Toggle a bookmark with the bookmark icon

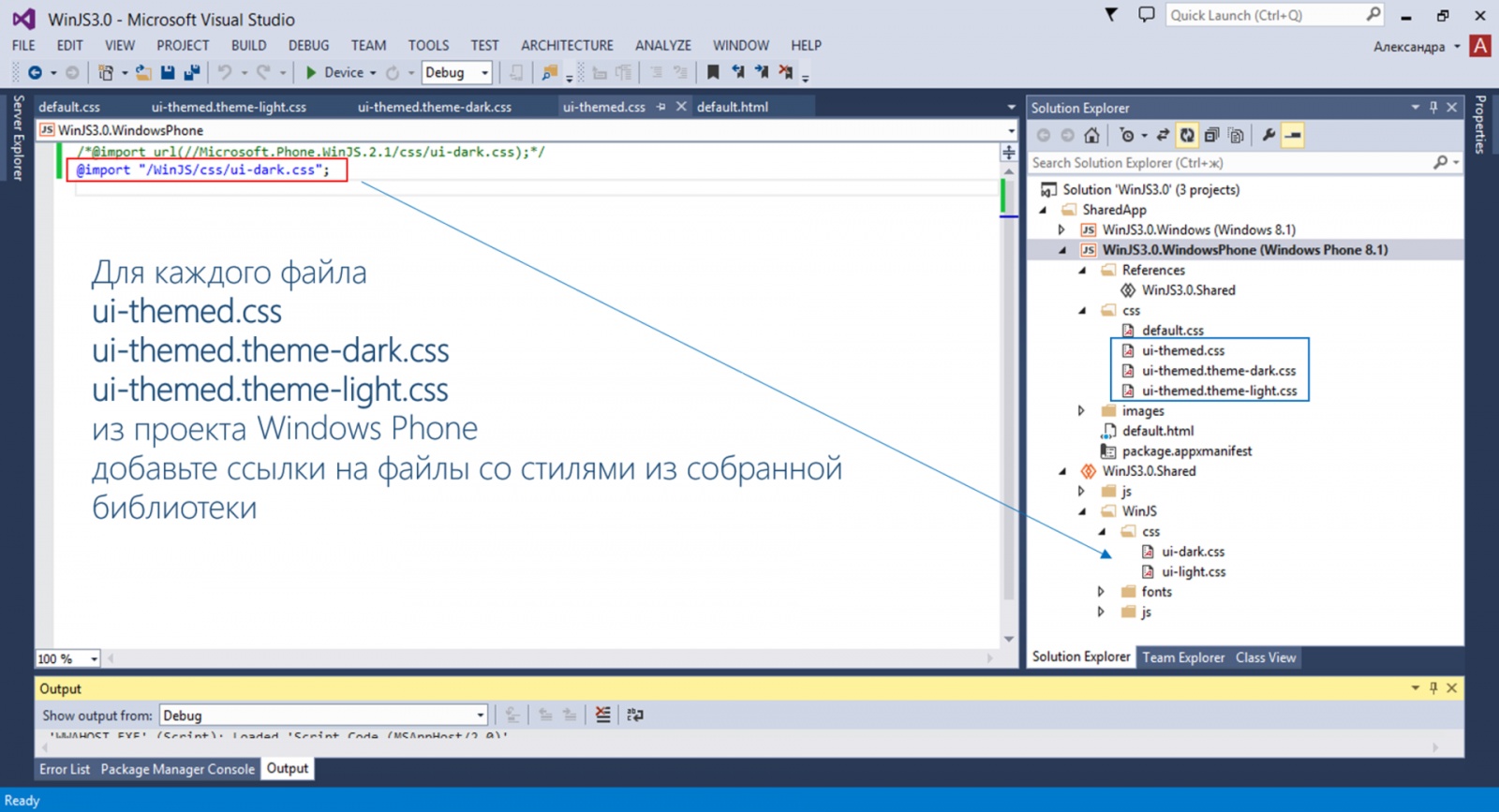[713, 72]
